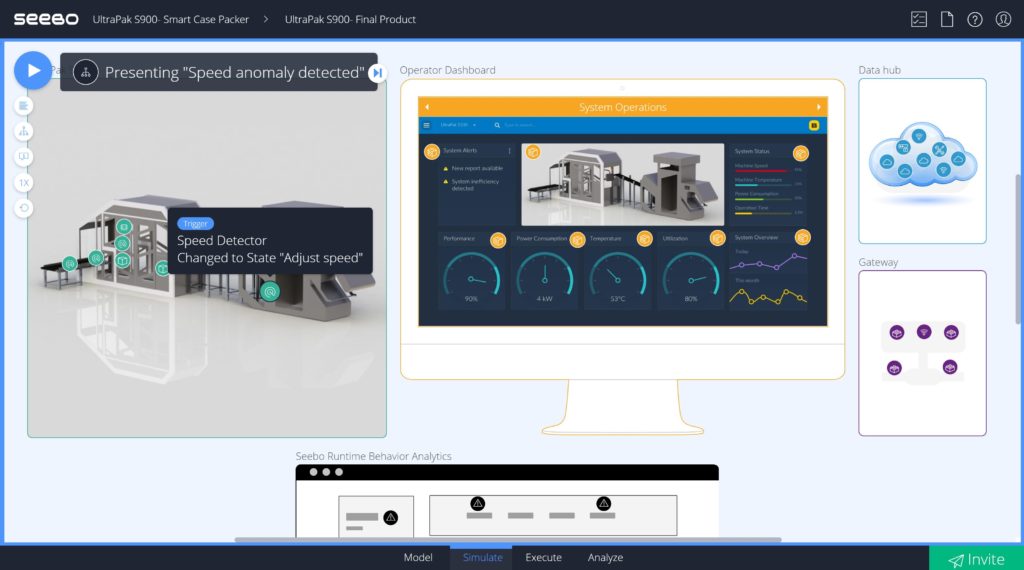
Task: Click the Trigger badge in the tooltip
Action: pos(195,224)
